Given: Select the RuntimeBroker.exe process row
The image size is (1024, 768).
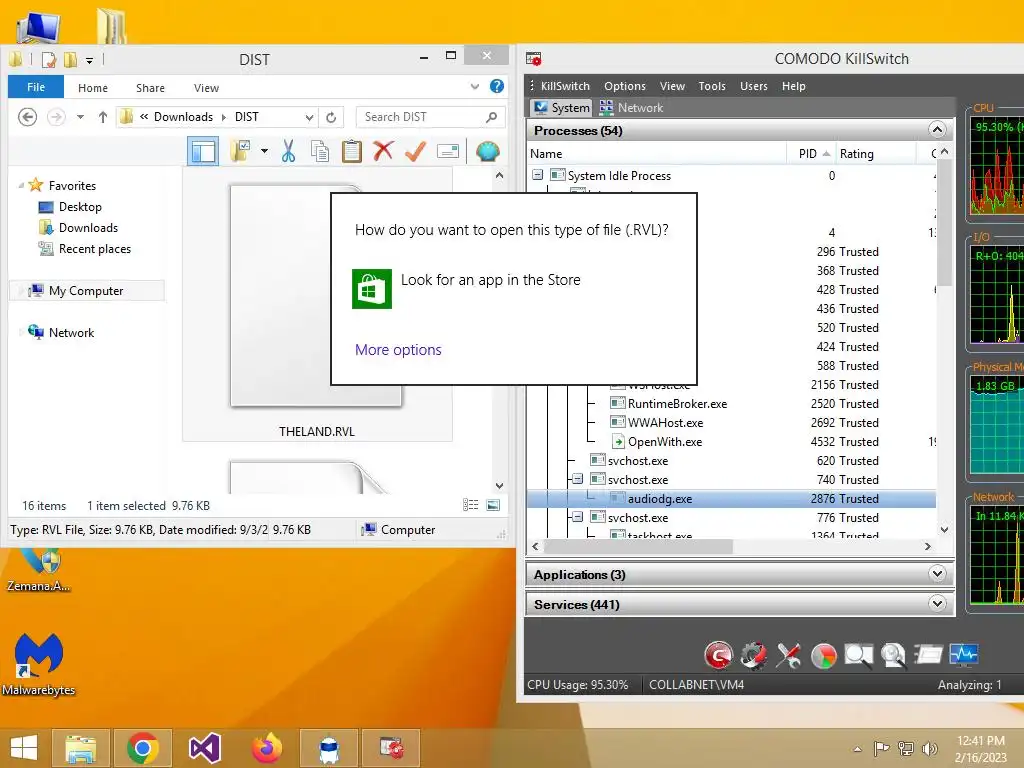Looking at the screenshot, I should coord(731,404).
